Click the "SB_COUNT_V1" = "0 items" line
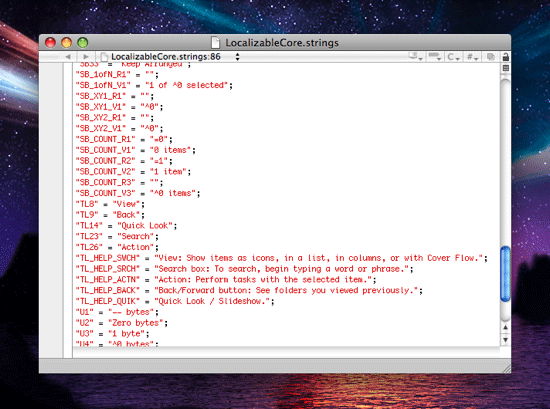The image size is (550, 409). (135, 150)
